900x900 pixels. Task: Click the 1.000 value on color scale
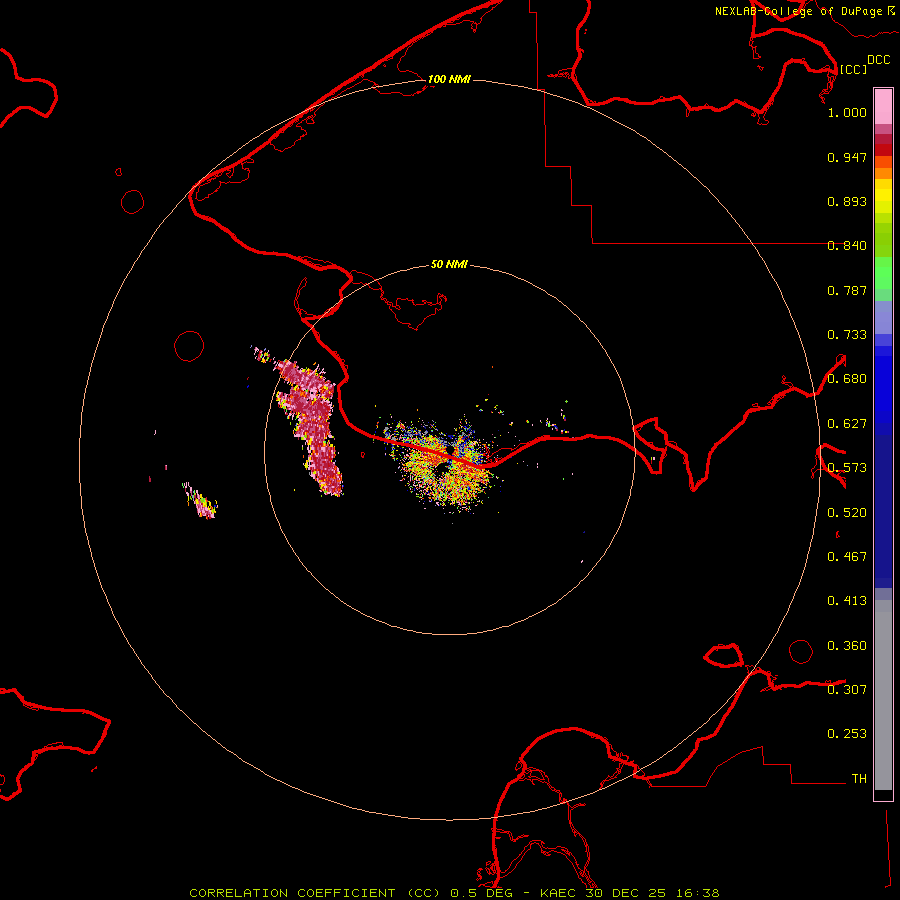tap(847, 112)
